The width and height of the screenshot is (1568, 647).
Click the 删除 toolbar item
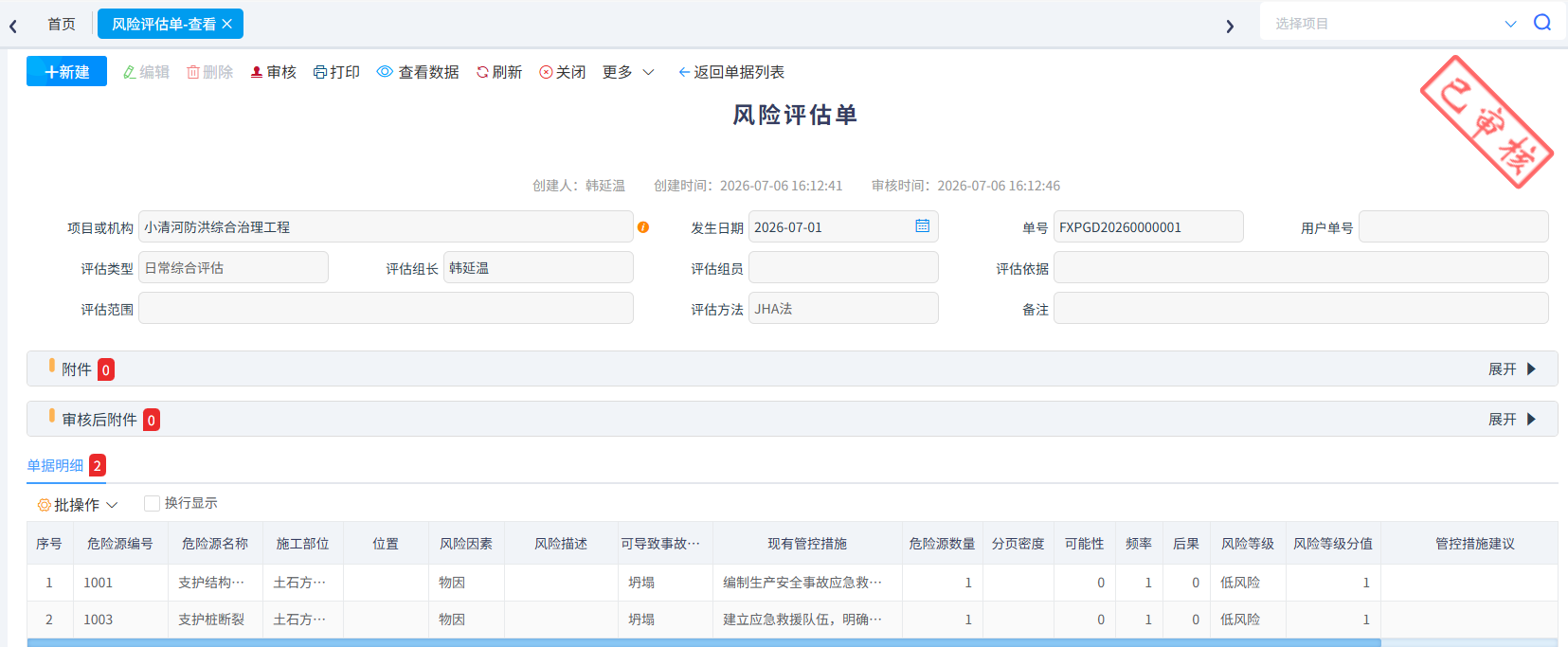(x=209, y=72)
